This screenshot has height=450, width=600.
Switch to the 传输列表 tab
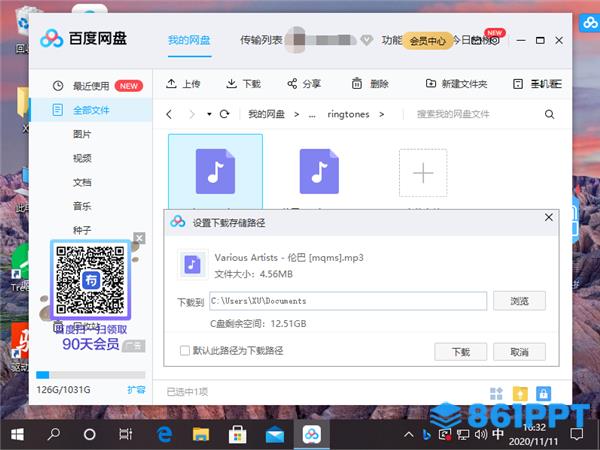(261, 40)
